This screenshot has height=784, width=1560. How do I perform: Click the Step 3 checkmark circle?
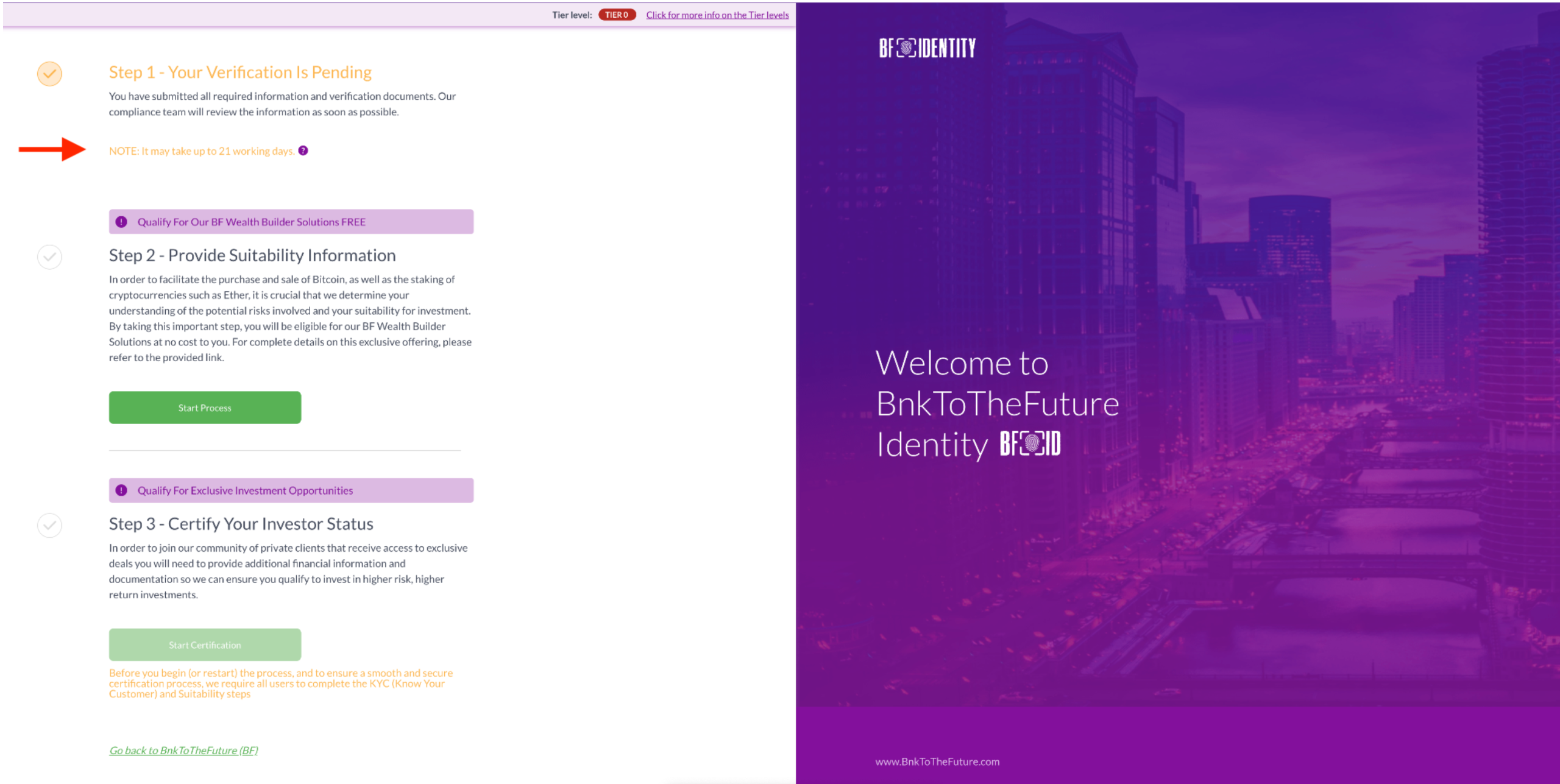(x=49, y=525)
